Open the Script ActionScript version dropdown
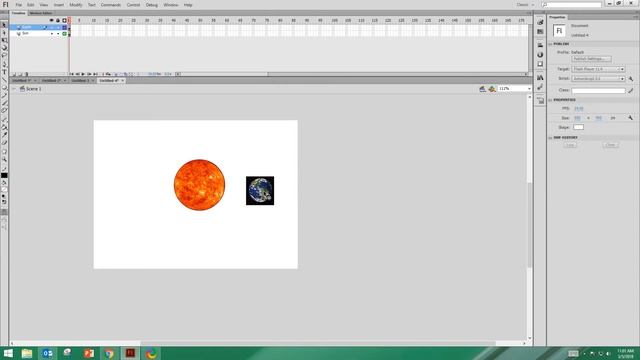 (x=598, y=78)
